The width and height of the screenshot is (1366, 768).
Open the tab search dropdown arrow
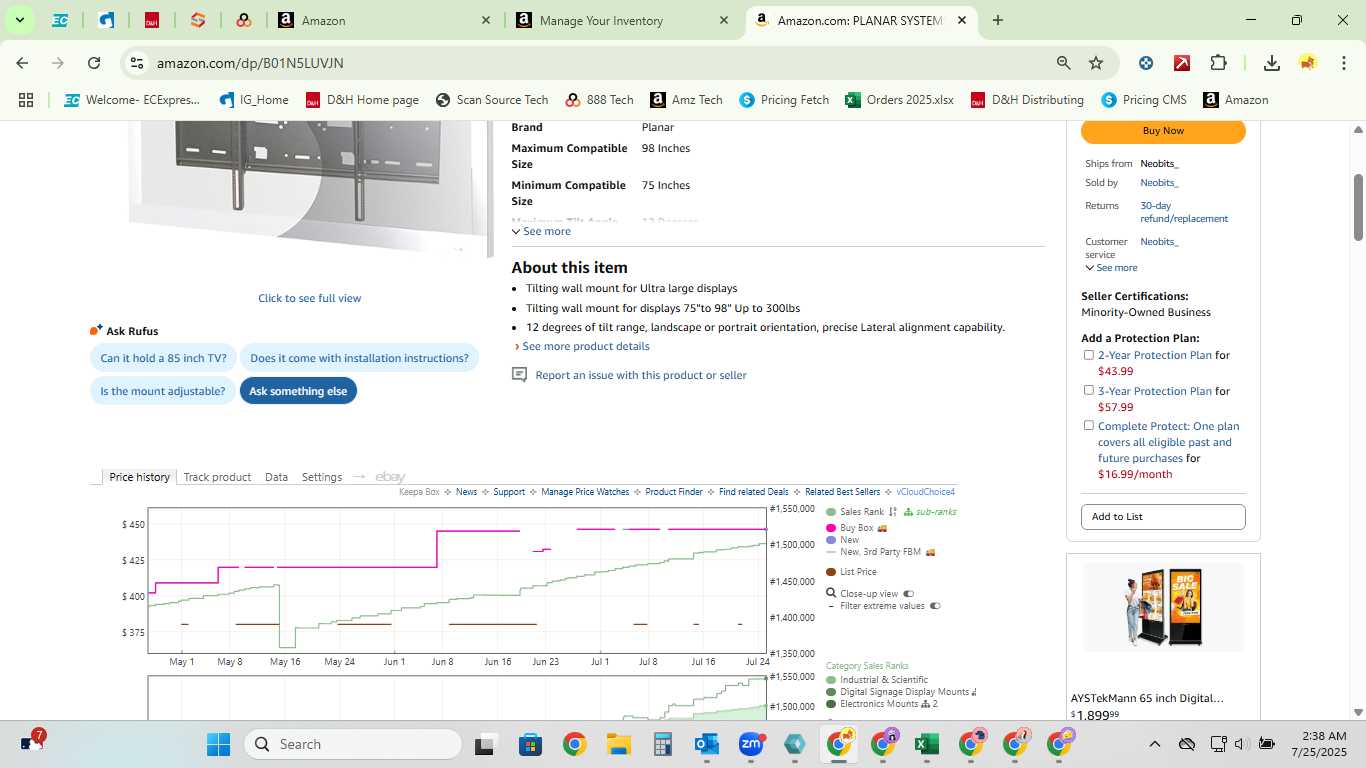tap(19, 20)
